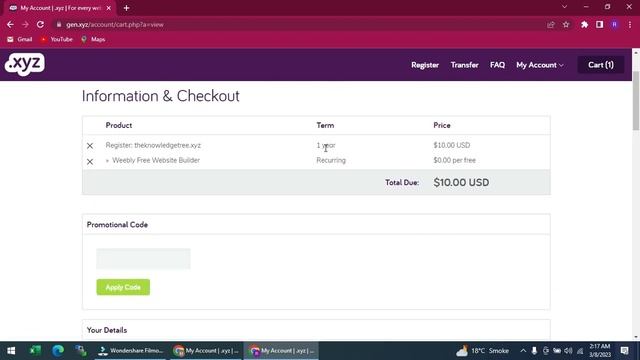Open a new browser tab
The height and width of the screenshot is (360, 640).
(x=127, y=8)
